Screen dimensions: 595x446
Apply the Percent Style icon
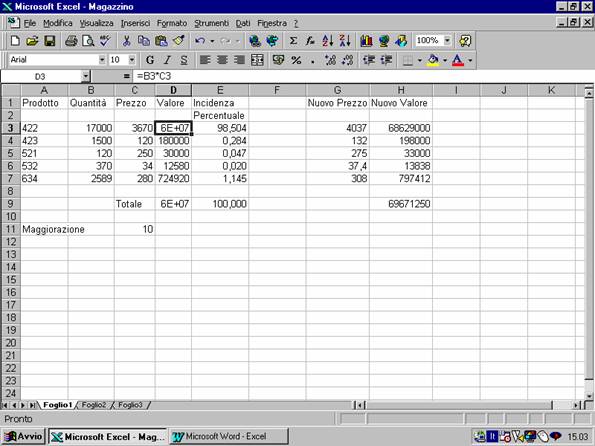(x=296, y=60)
